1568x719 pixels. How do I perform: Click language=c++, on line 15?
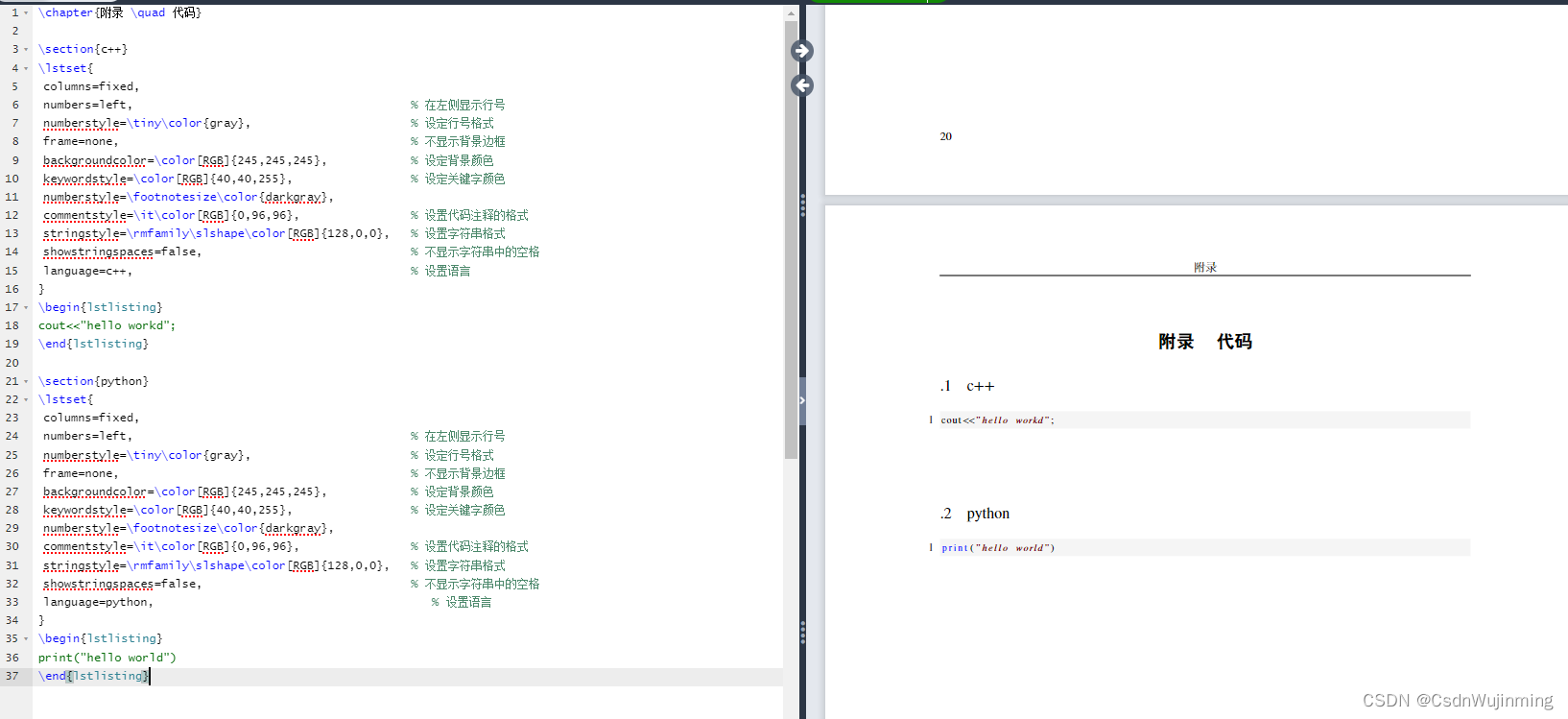(87, 271)
